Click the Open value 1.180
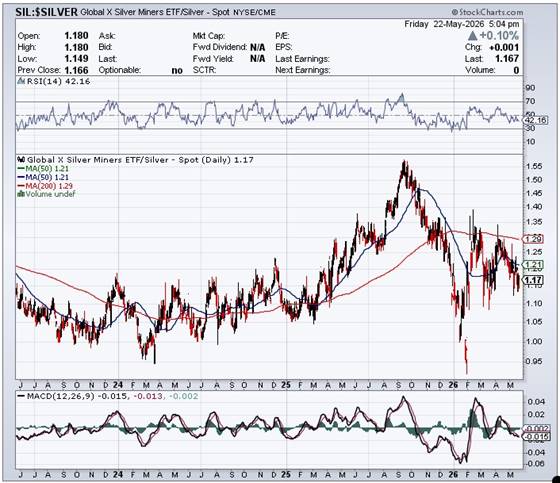The width and height of the screenshot is (560, 483). coord(76,36)
